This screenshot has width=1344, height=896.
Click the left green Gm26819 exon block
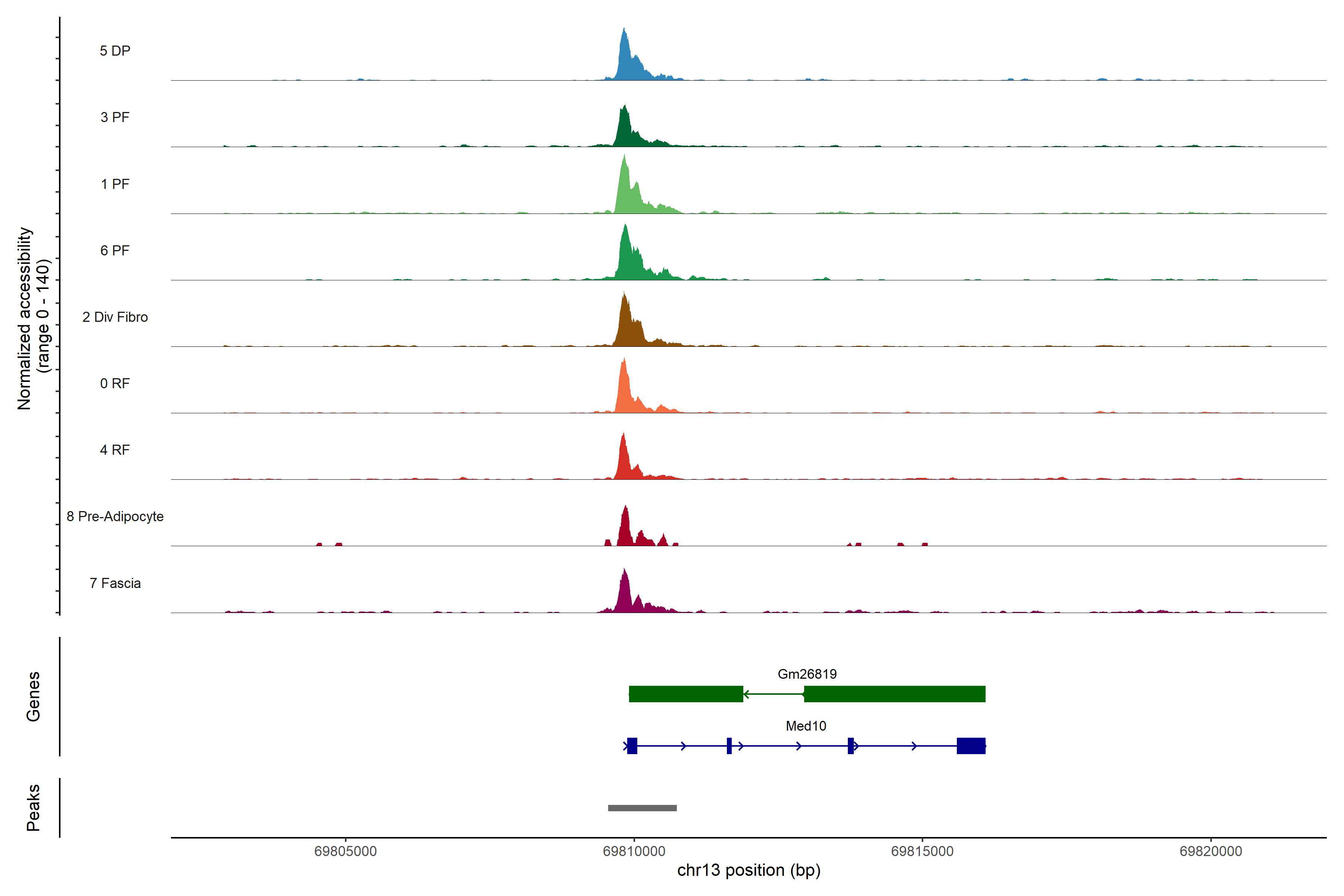pyautogui.click(x=686, y=694)
